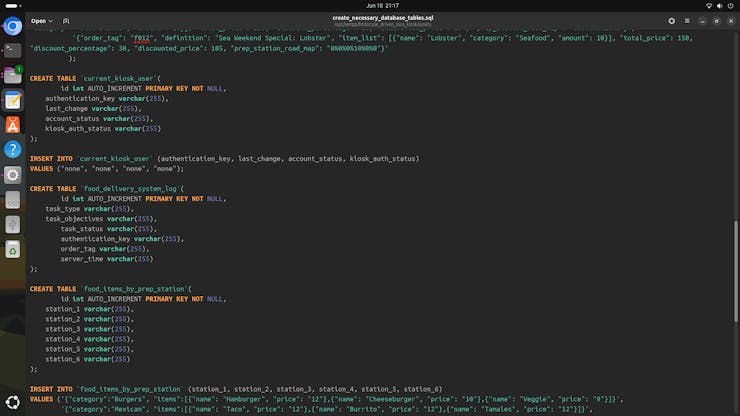
Task: Open the Chromium browser from the dock
Action: point(12,26)
